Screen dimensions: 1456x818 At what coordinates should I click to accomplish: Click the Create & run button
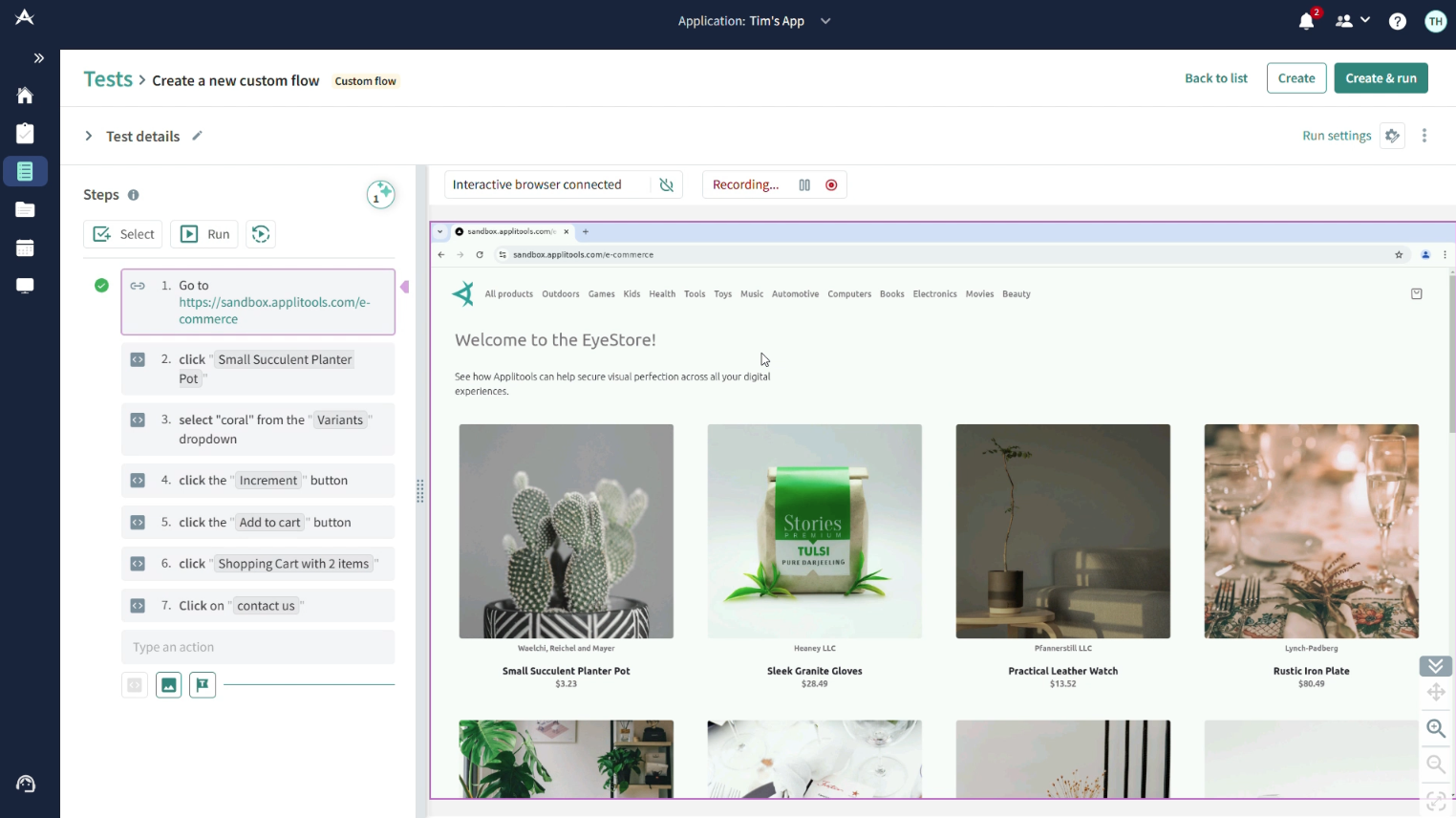pos(1381,78)
